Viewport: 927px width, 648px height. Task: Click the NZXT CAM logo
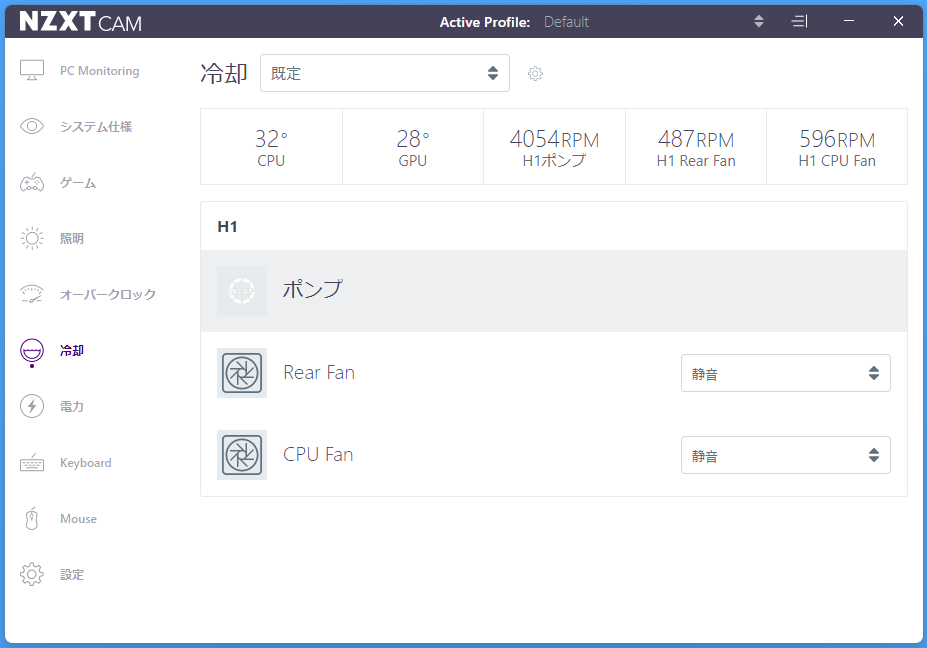click(x=80, y=22)
